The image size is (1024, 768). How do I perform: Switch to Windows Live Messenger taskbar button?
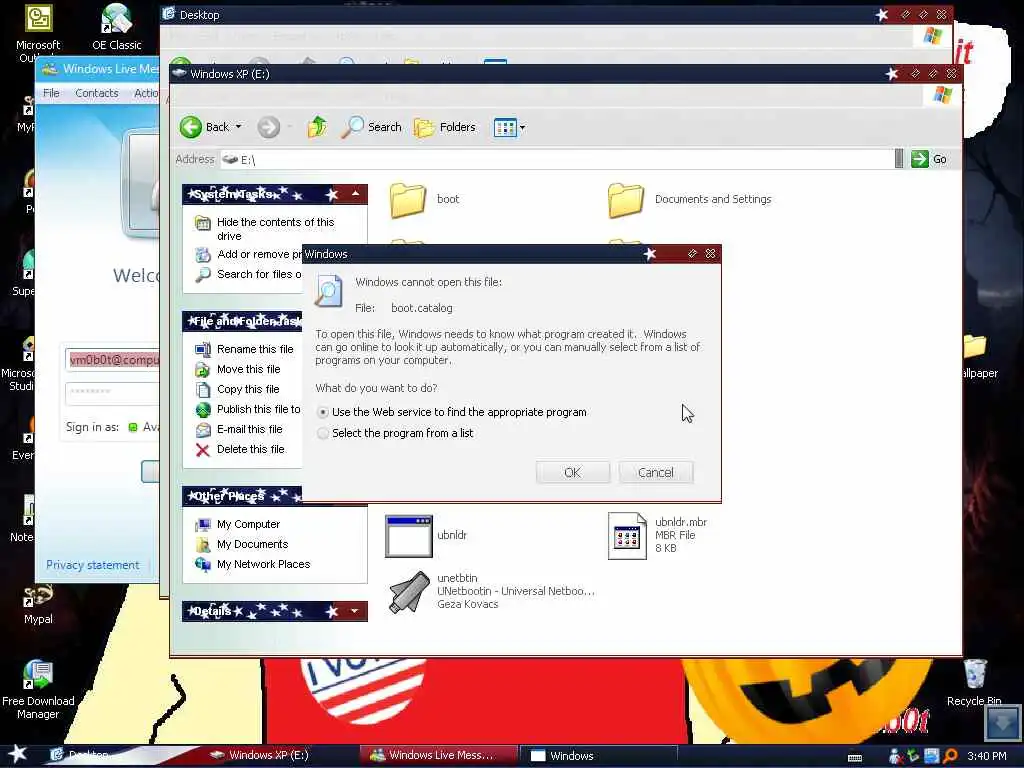438,756
